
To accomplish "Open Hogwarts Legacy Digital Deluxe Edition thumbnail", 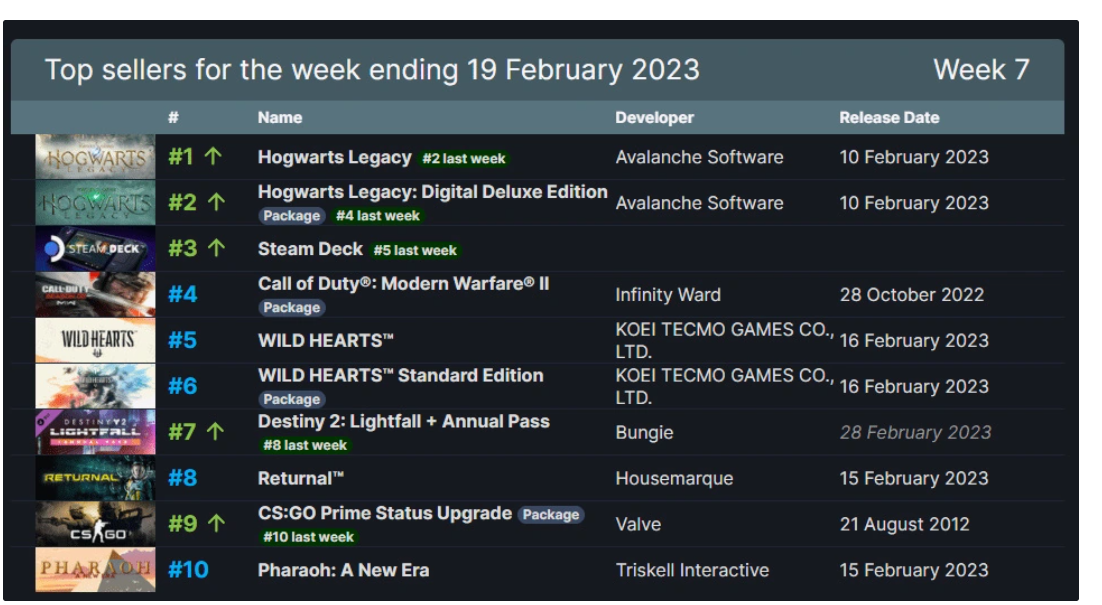I will [x=95, y=202].
